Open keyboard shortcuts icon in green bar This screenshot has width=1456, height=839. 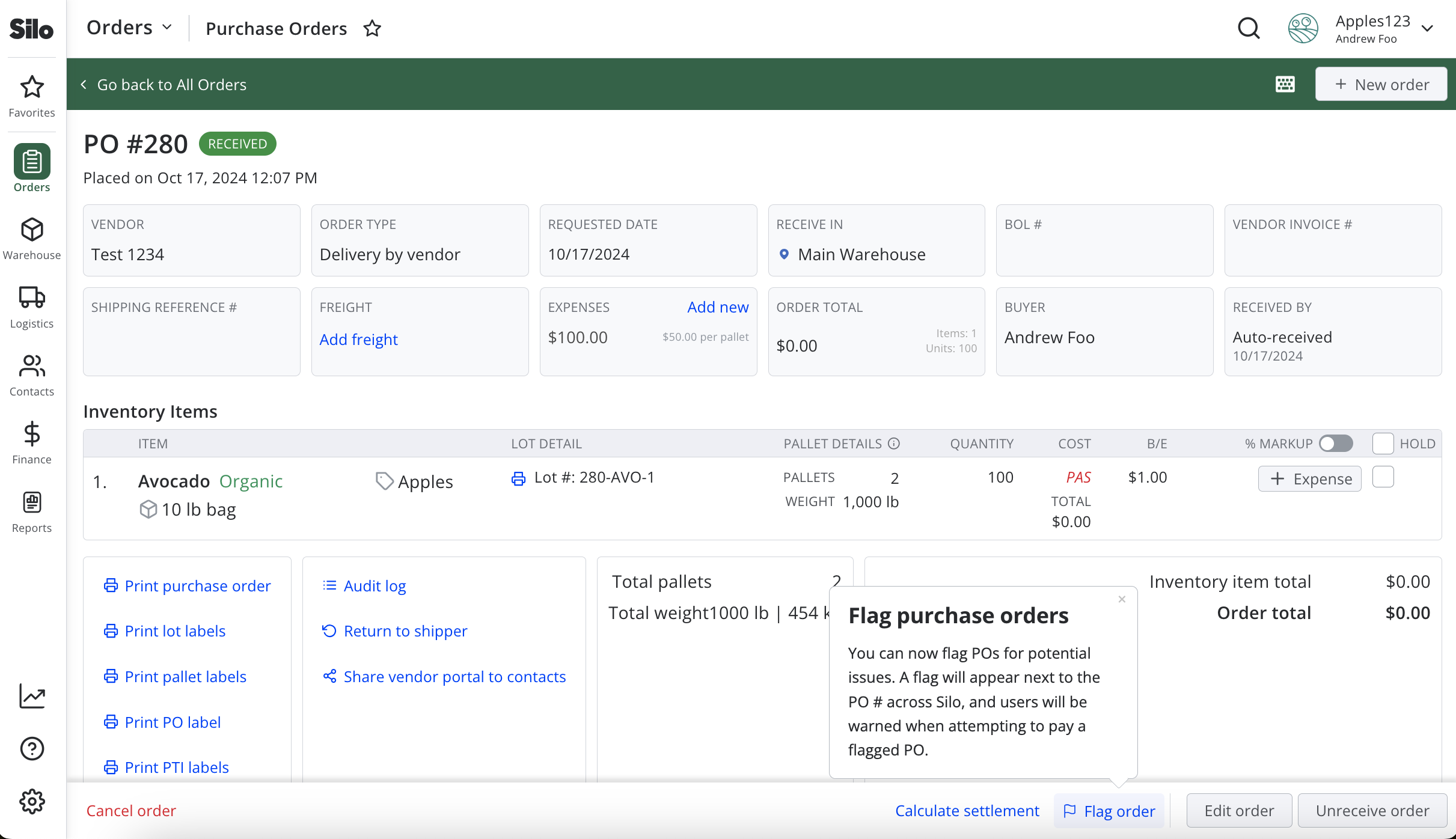(x=1285, y=84)
